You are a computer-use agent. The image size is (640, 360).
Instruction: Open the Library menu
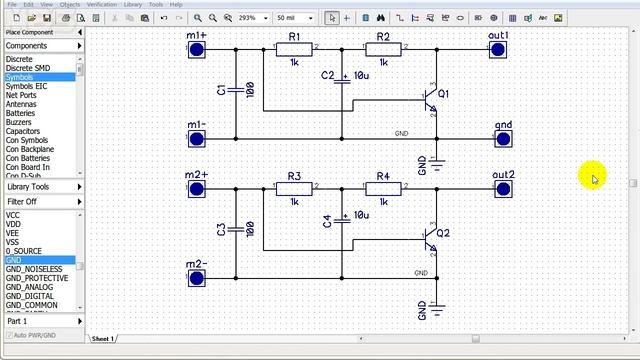click(133, 4)
